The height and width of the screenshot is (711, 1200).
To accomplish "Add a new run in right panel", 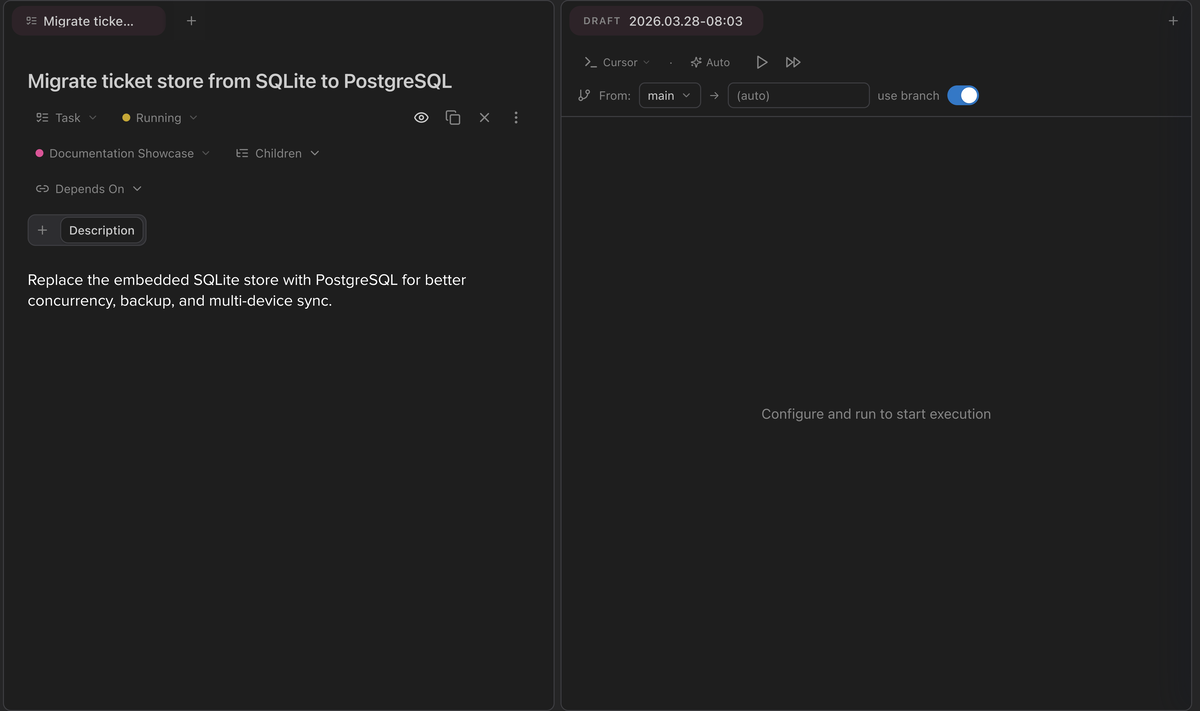I will coord(1173,21).
